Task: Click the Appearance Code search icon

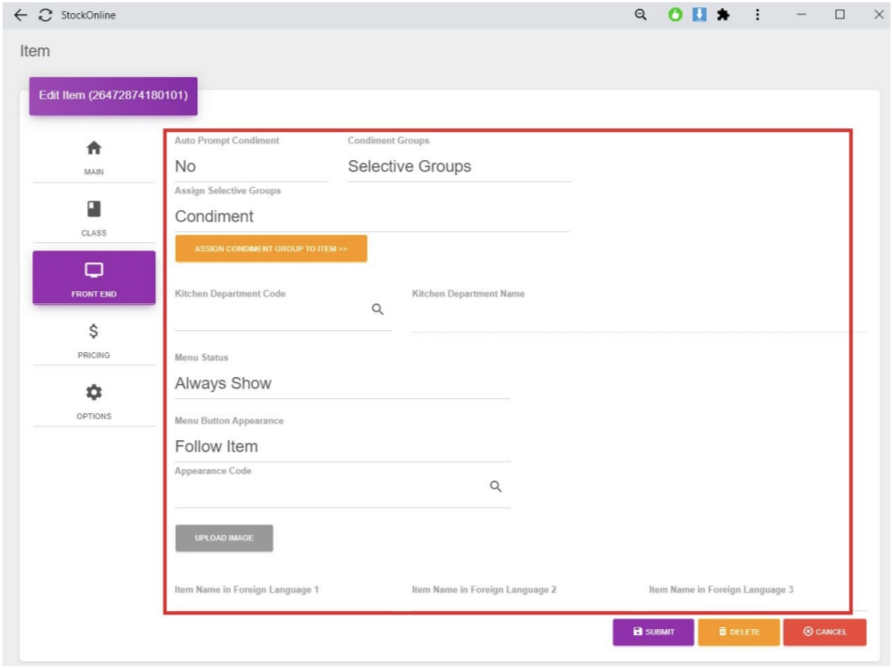Action: point(495,487)
